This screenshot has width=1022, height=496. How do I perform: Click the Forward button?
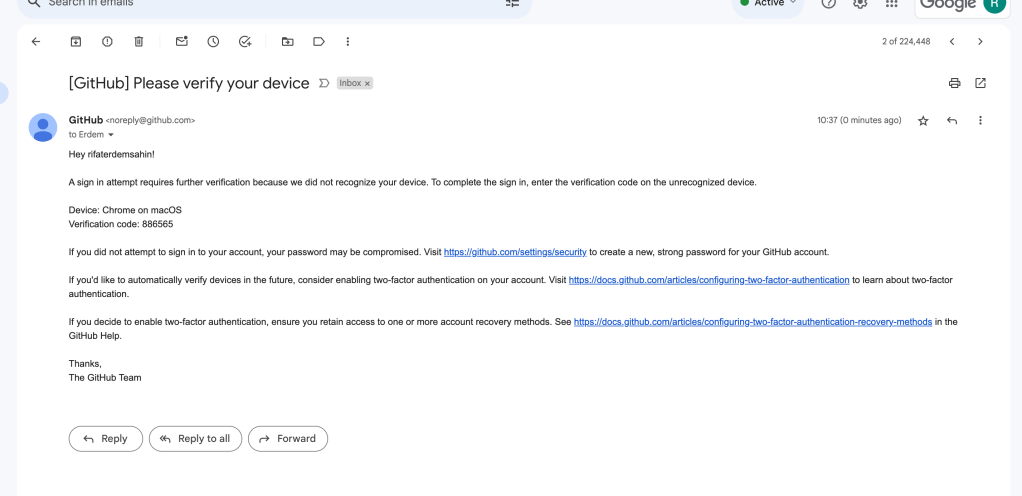point(288,439)
